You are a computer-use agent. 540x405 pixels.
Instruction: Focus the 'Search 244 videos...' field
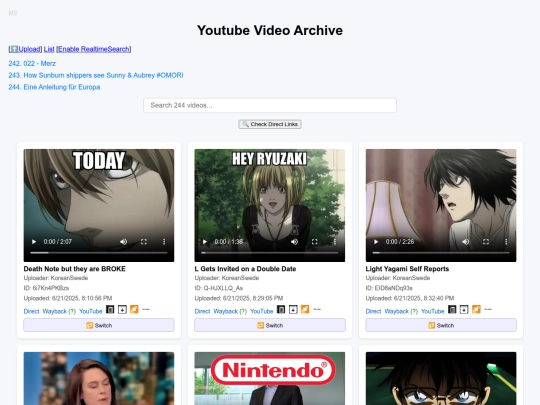(x=270, y=105)
